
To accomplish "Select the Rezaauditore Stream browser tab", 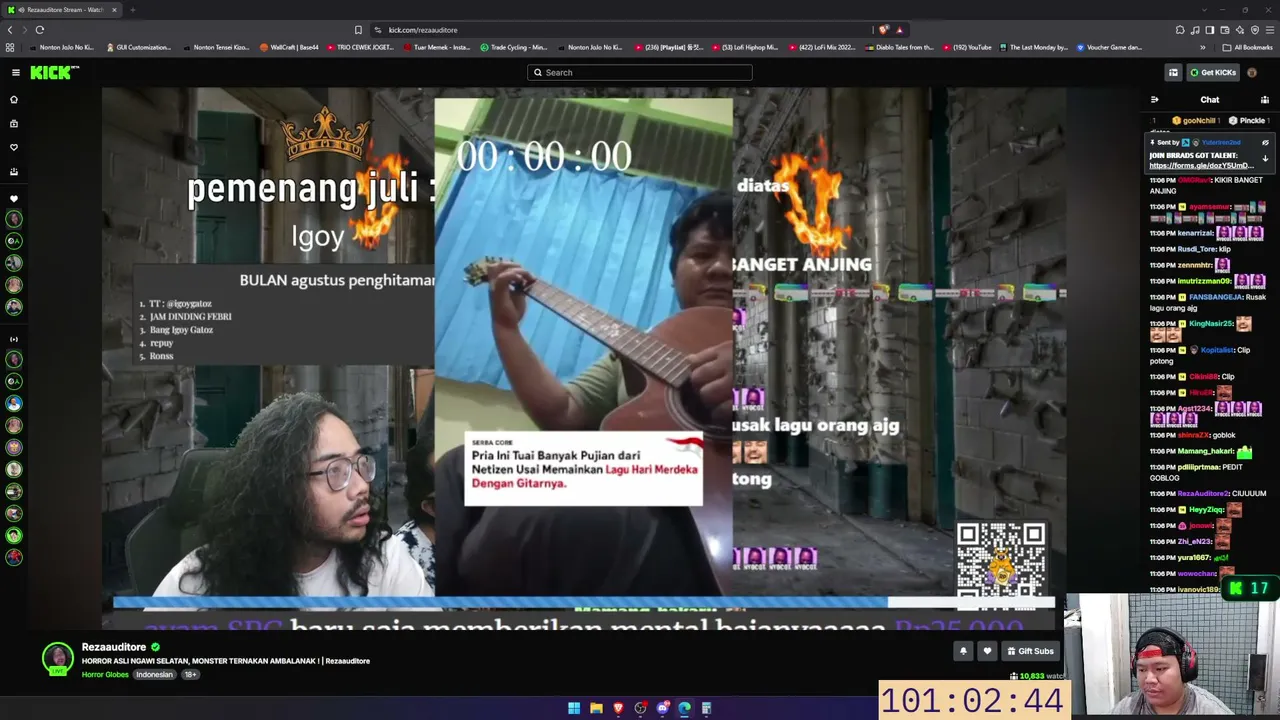I will tap(63, 10).
